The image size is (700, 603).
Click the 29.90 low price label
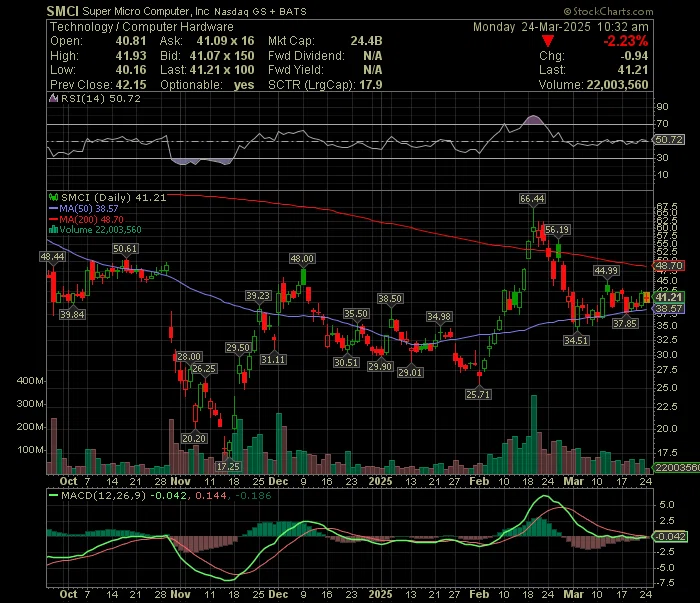(x=380, y=366)
